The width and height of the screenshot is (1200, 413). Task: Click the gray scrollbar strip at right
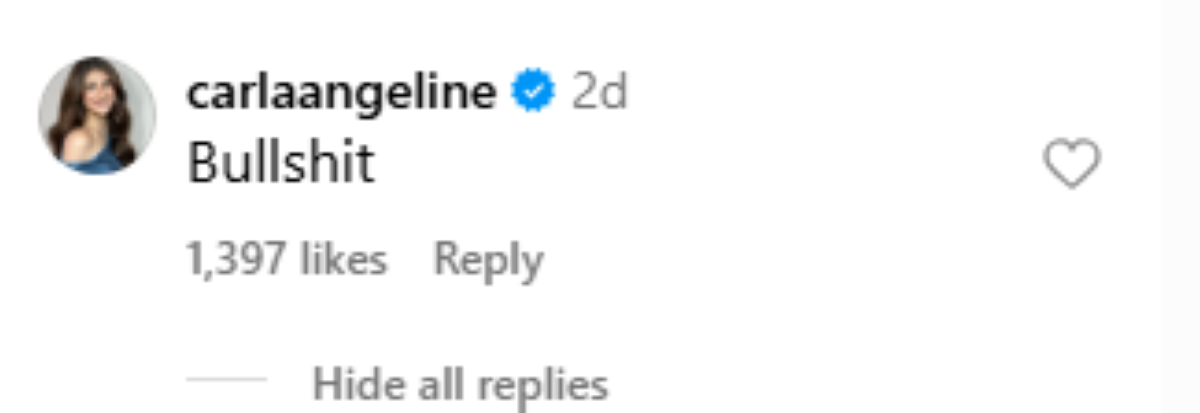click(x=1180, y=206)
